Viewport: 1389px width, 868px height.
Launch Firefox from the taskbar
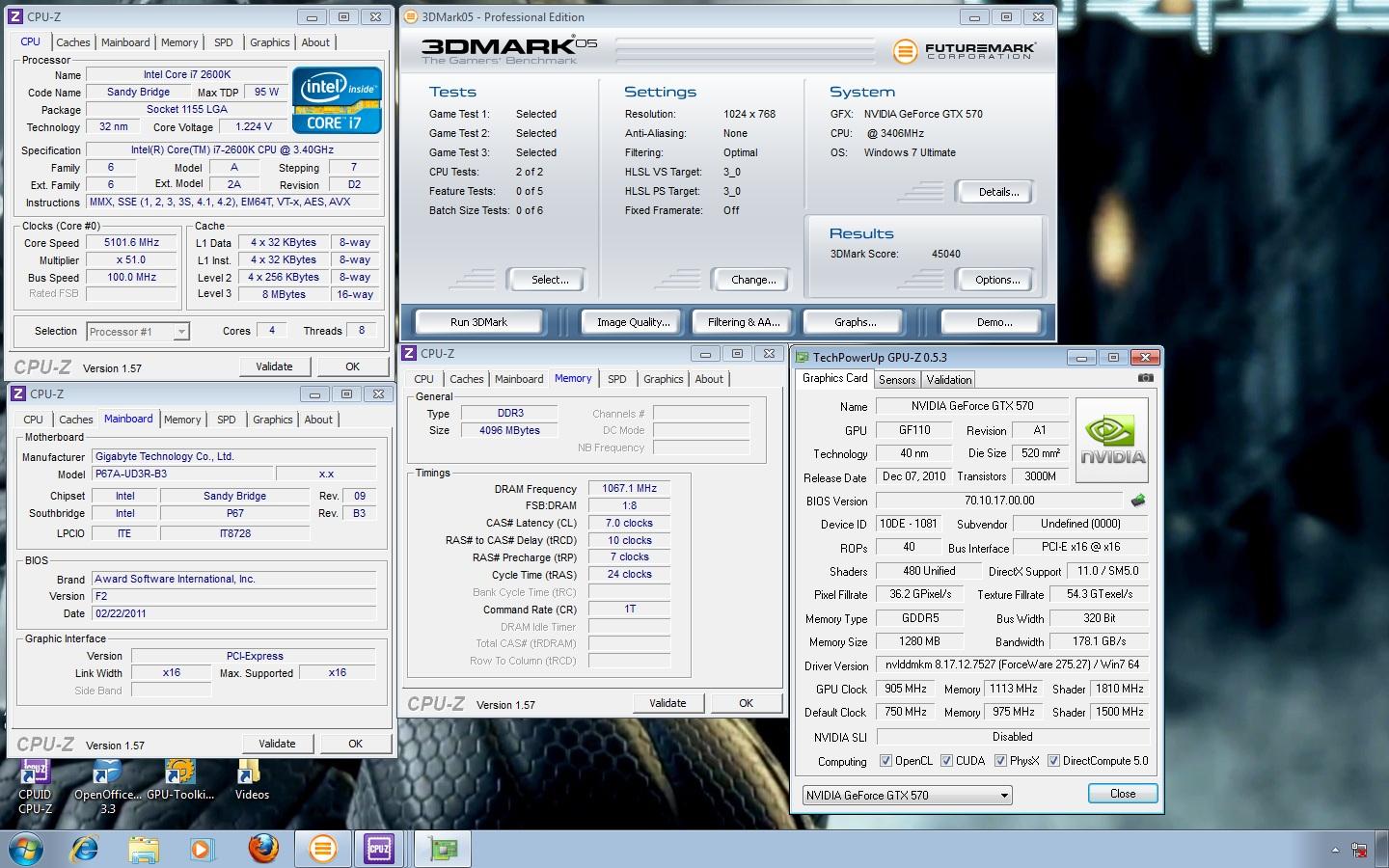click(262, 849)
